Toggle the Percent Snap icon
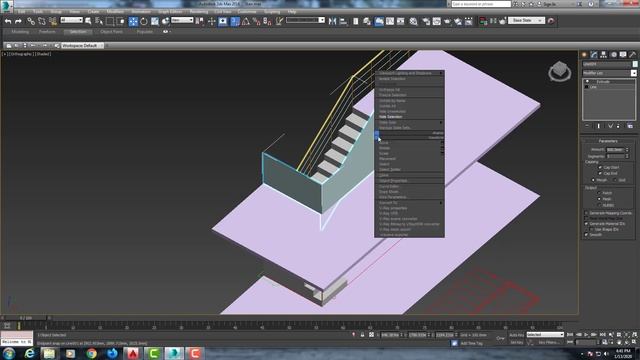The height and width of the screenshot is (360, 640). 256,21
